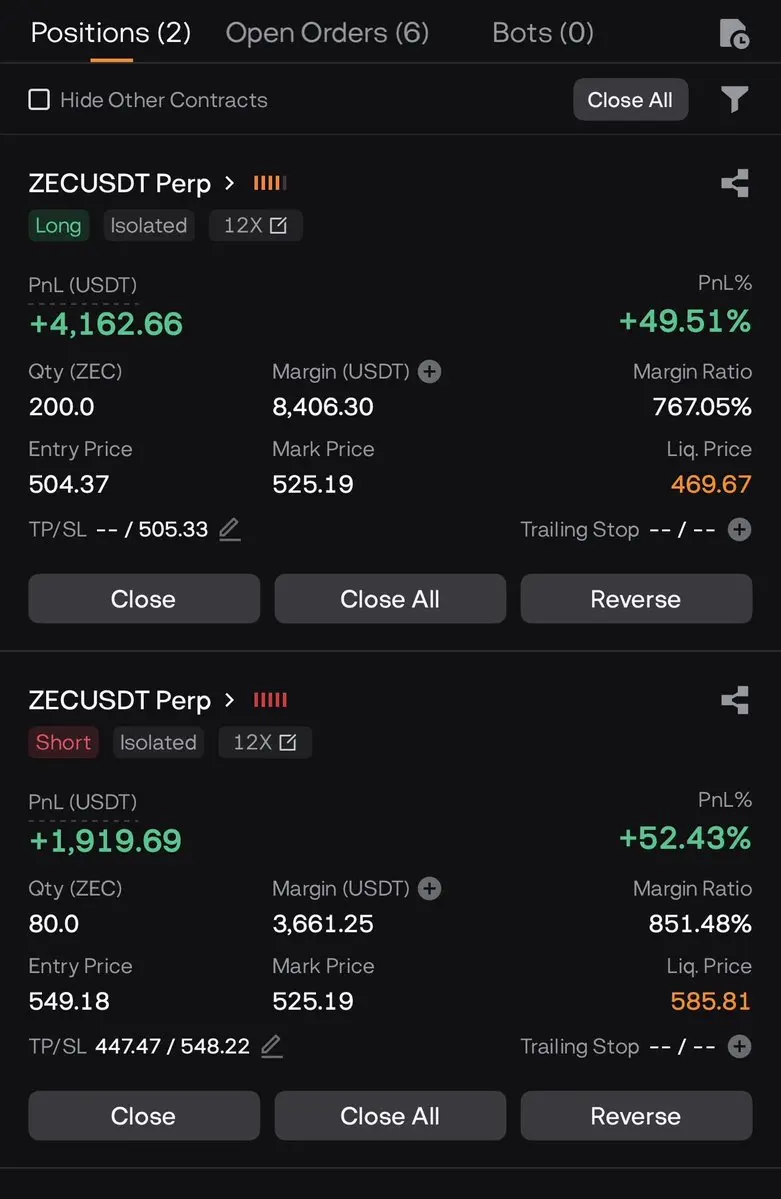Screen dimensions: 781x1199
Task: Tick the Hide Other Contracts checkbox
Action: 39,99
